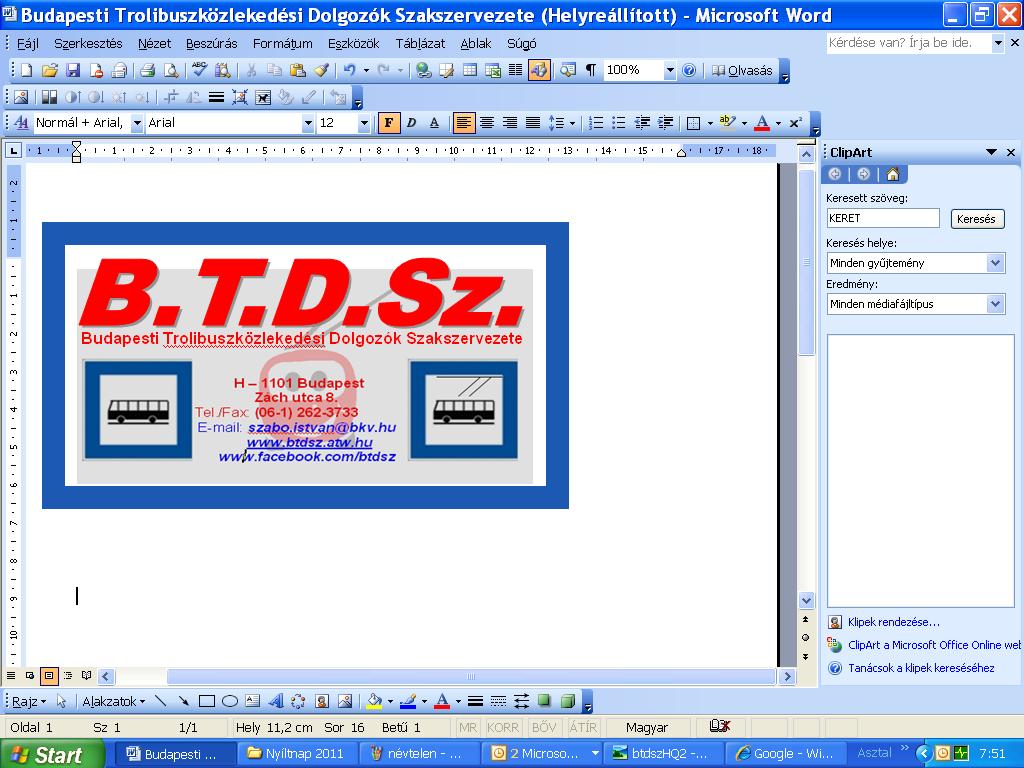Open Keresés helye collection dropdown

[995, 263]
